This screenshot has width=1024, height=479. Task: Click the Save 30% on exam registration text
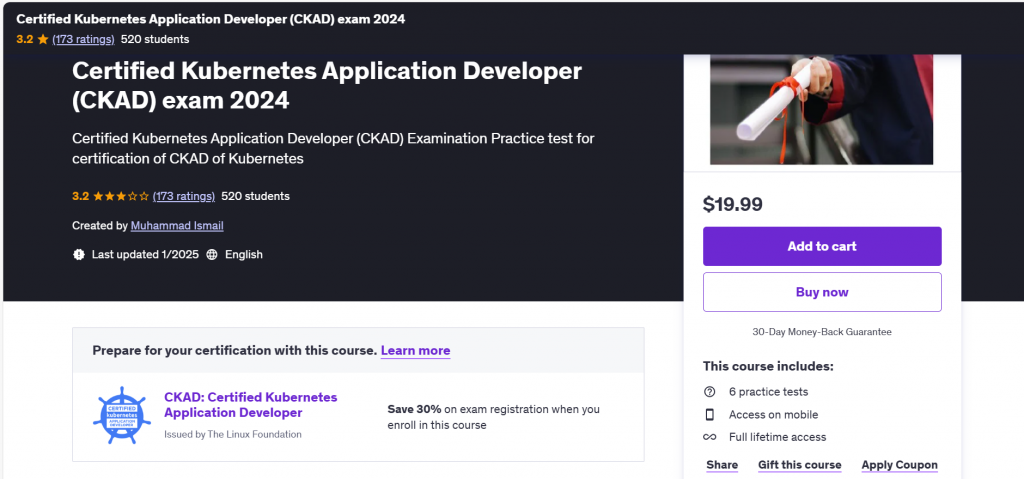pyautogui.click(x=493, y=417)
